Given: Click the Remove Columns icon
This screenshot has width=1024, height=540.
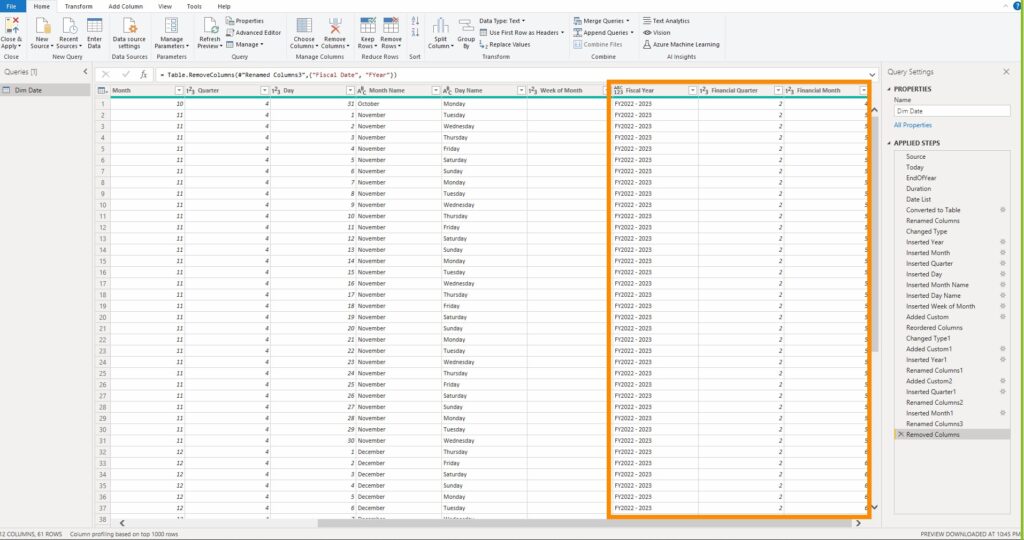Looking at the screenshot, I should tap(335, 26).
